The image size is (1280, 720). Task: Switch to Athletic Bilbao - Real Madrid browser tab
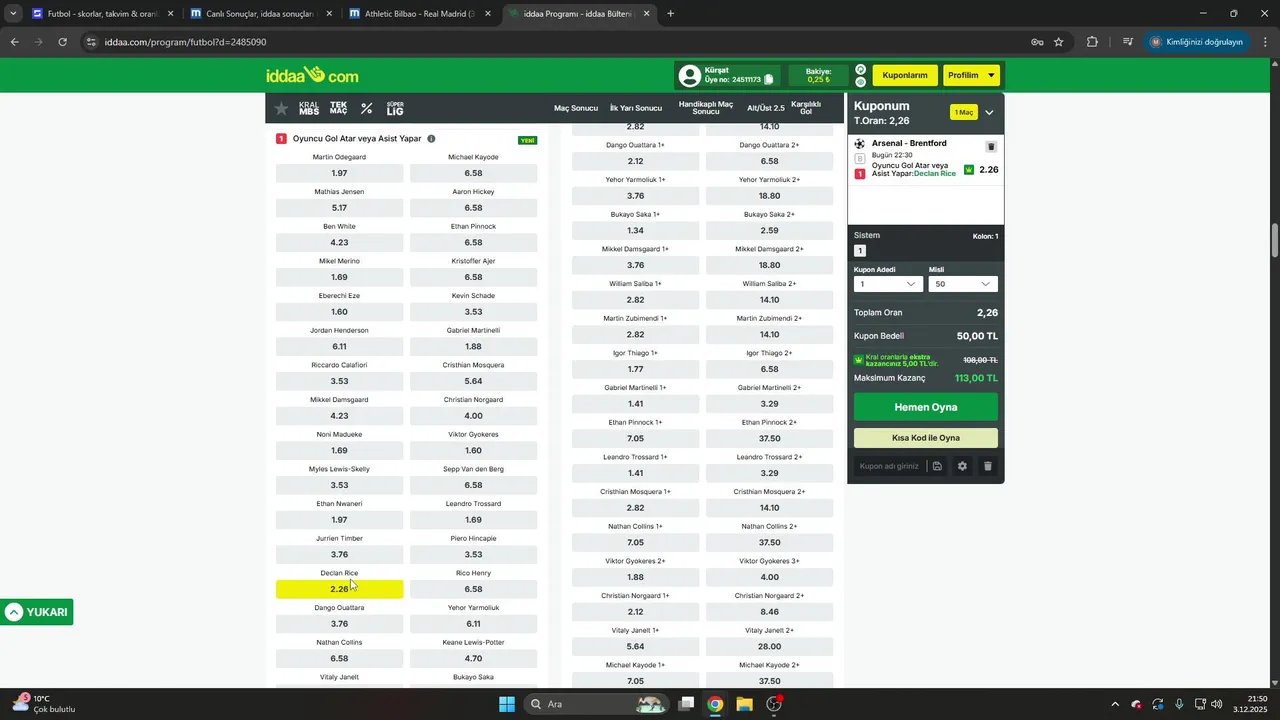[419, 14]
